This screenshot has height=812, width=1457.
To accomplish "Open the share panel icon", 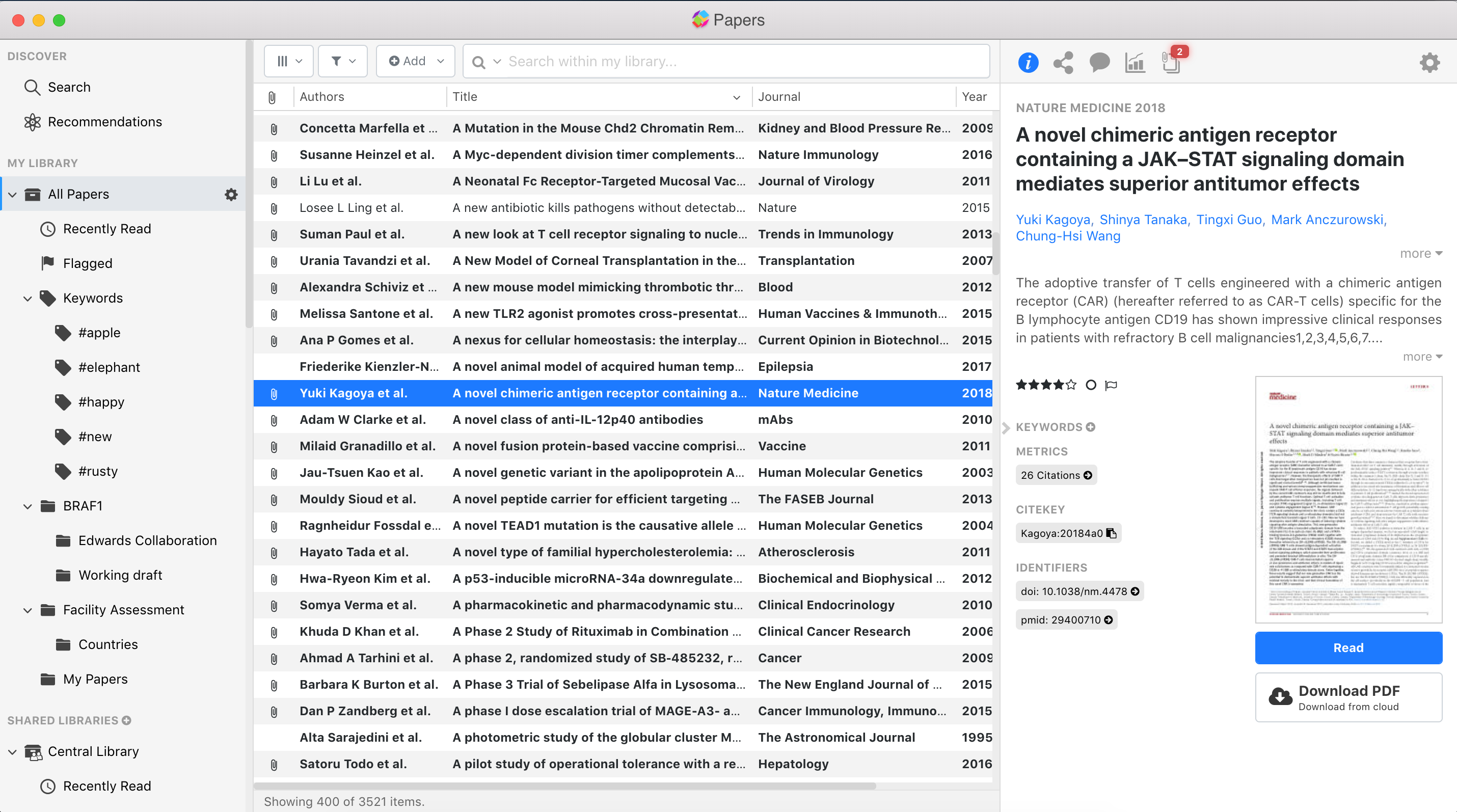I will (x=1063, y=62).
